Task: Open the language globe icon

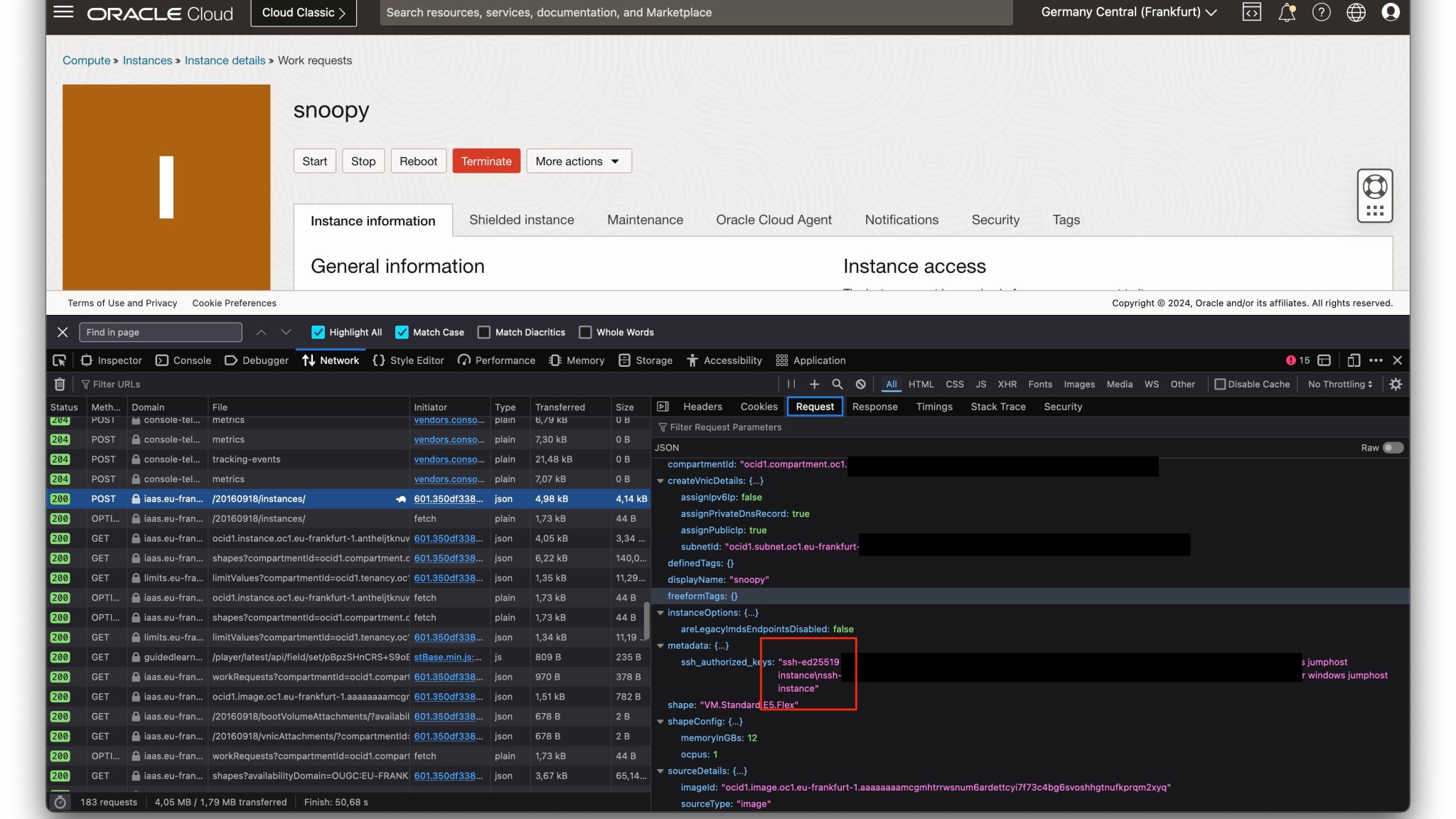Action: pyautogui.click(x=1356, y=12)
